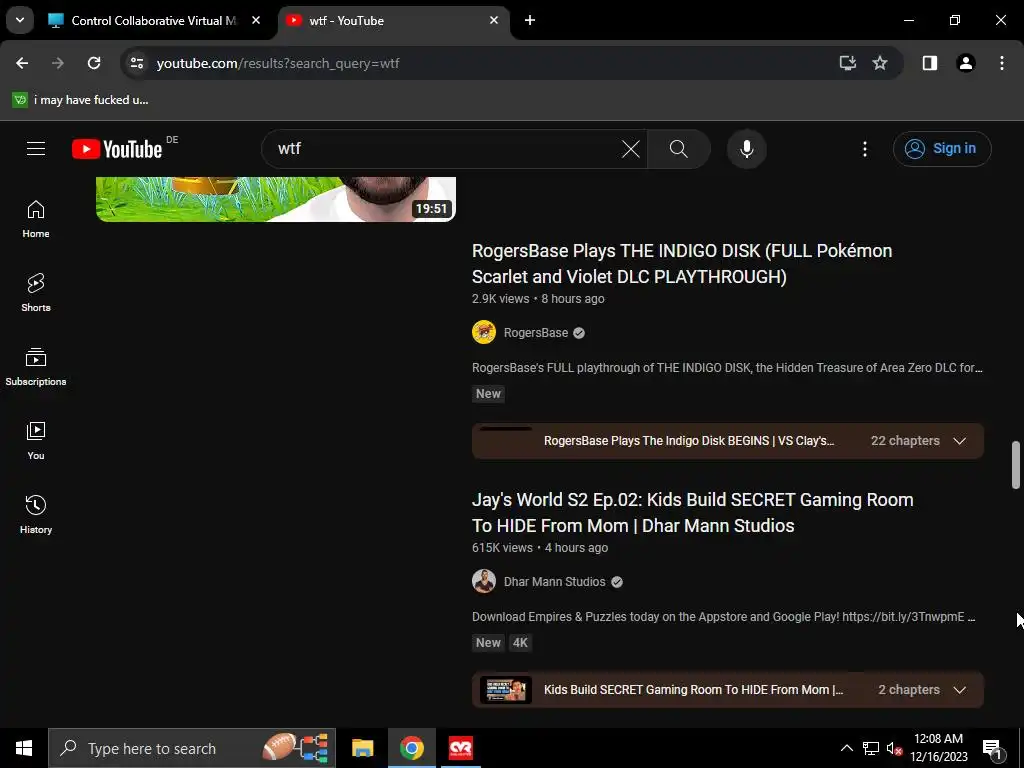Open RogersBase Plays THE INDIGO DISK video title
This screenshot has width=1024, height=768.
(682, 264)
